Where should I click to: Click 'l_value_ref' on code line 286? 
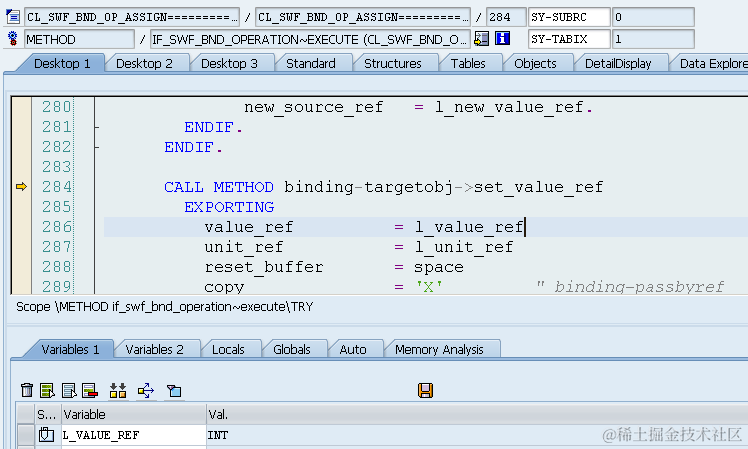(469, 227)
